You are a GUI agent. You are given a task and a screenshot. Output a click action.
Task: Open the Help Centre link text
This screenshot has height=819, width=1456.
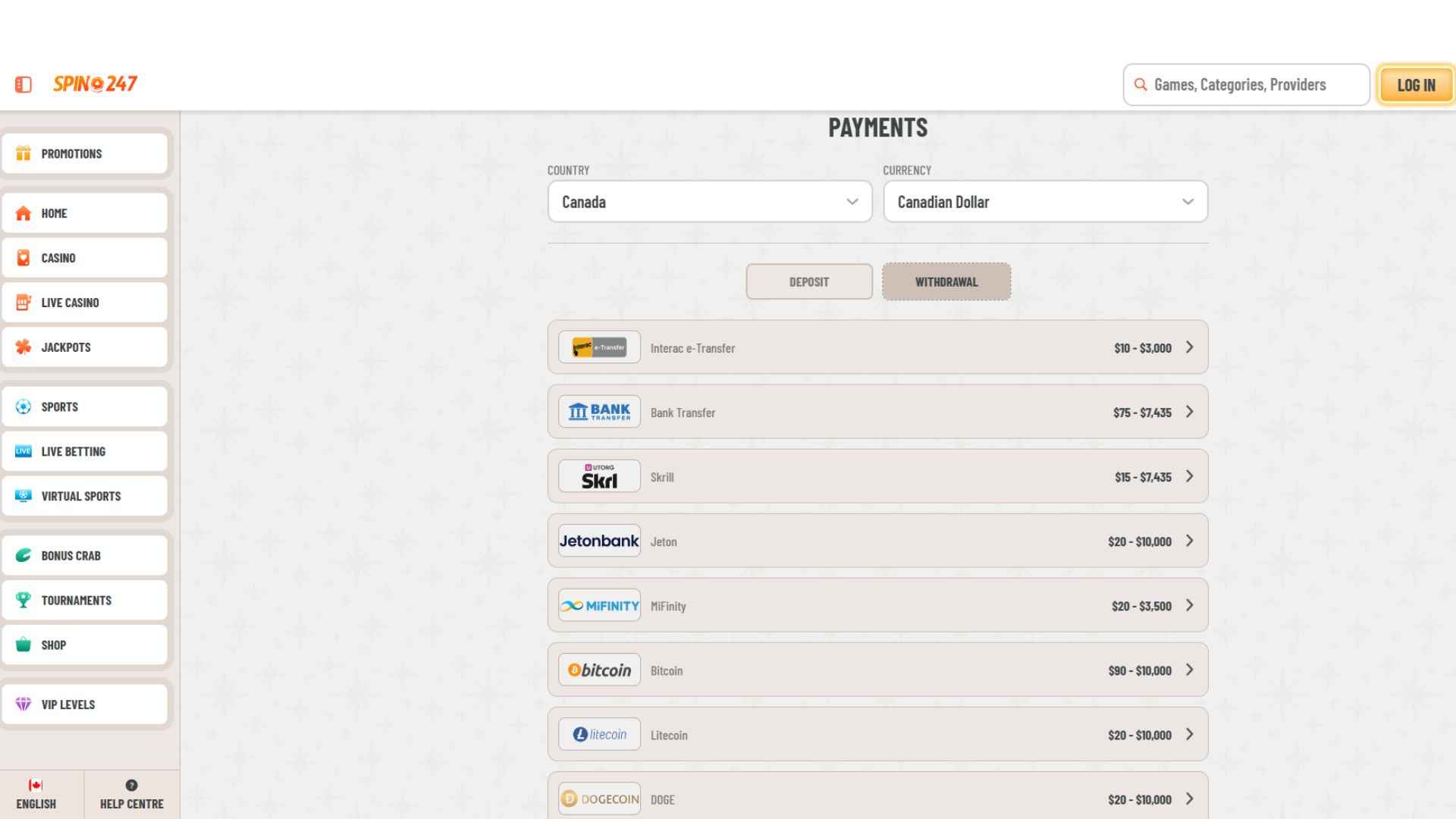(132, 804)
